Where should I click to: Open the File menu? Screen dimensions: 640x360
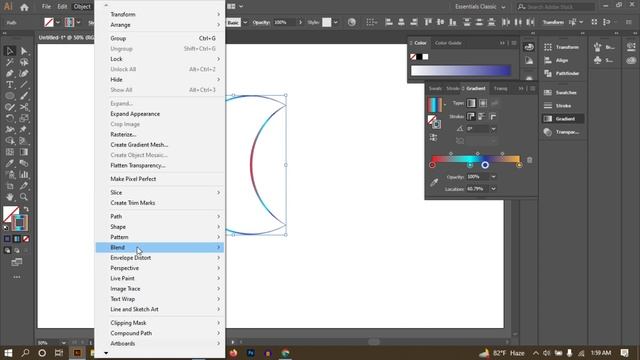click(47, 7)
